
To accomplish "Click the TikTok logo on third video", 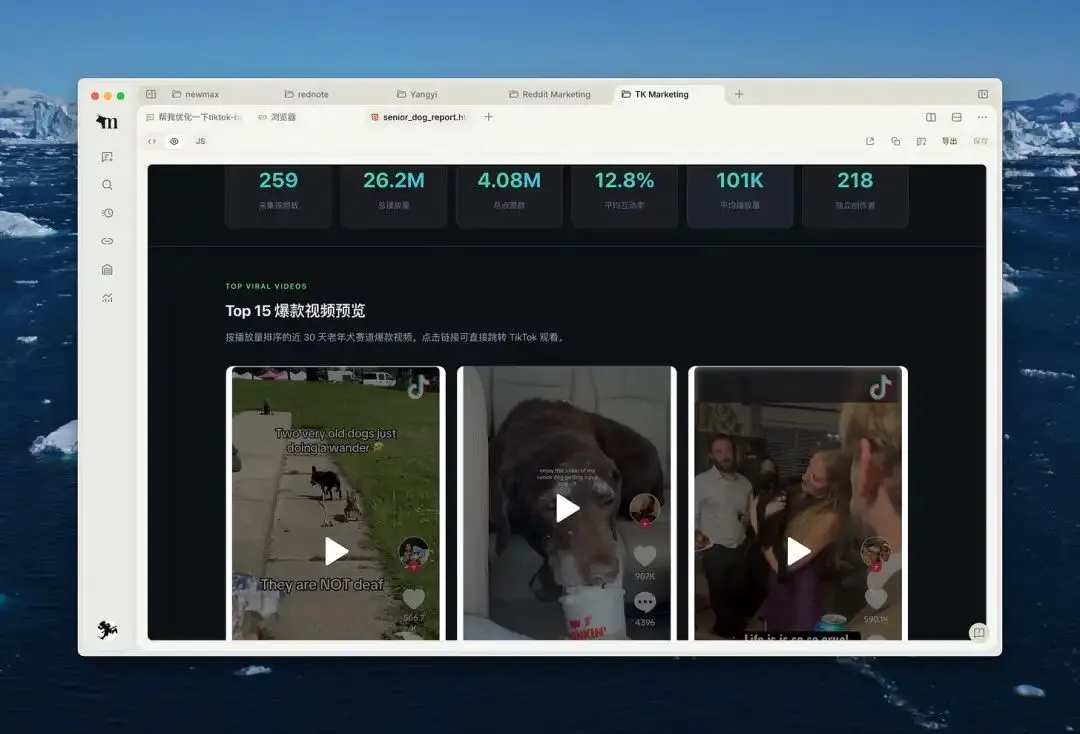I will pyautogui.click(x=880, y=388).
